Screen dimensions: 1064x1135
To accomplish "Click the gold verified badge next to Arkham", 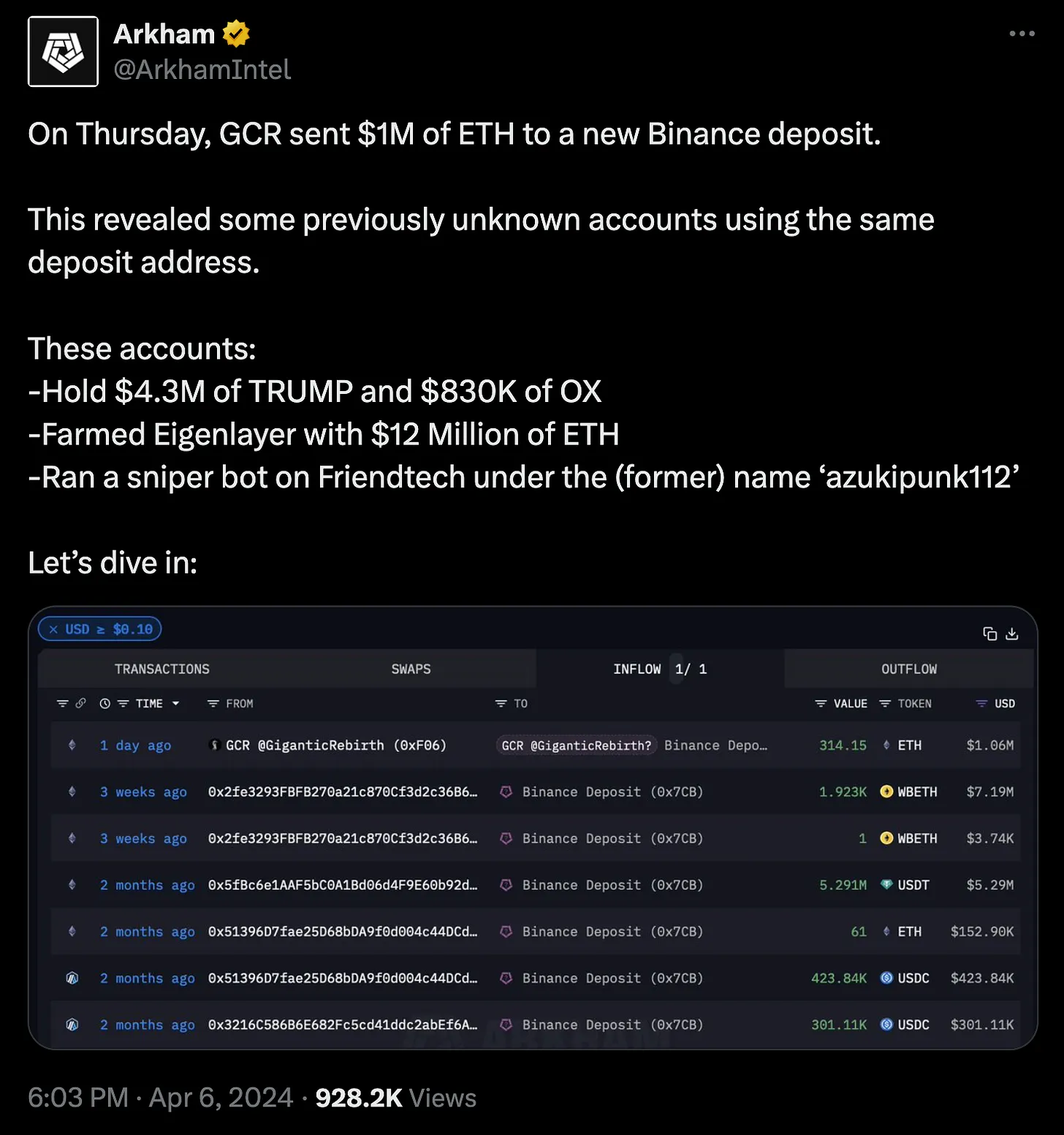I will pyautogui.click(x=236, y=34).
